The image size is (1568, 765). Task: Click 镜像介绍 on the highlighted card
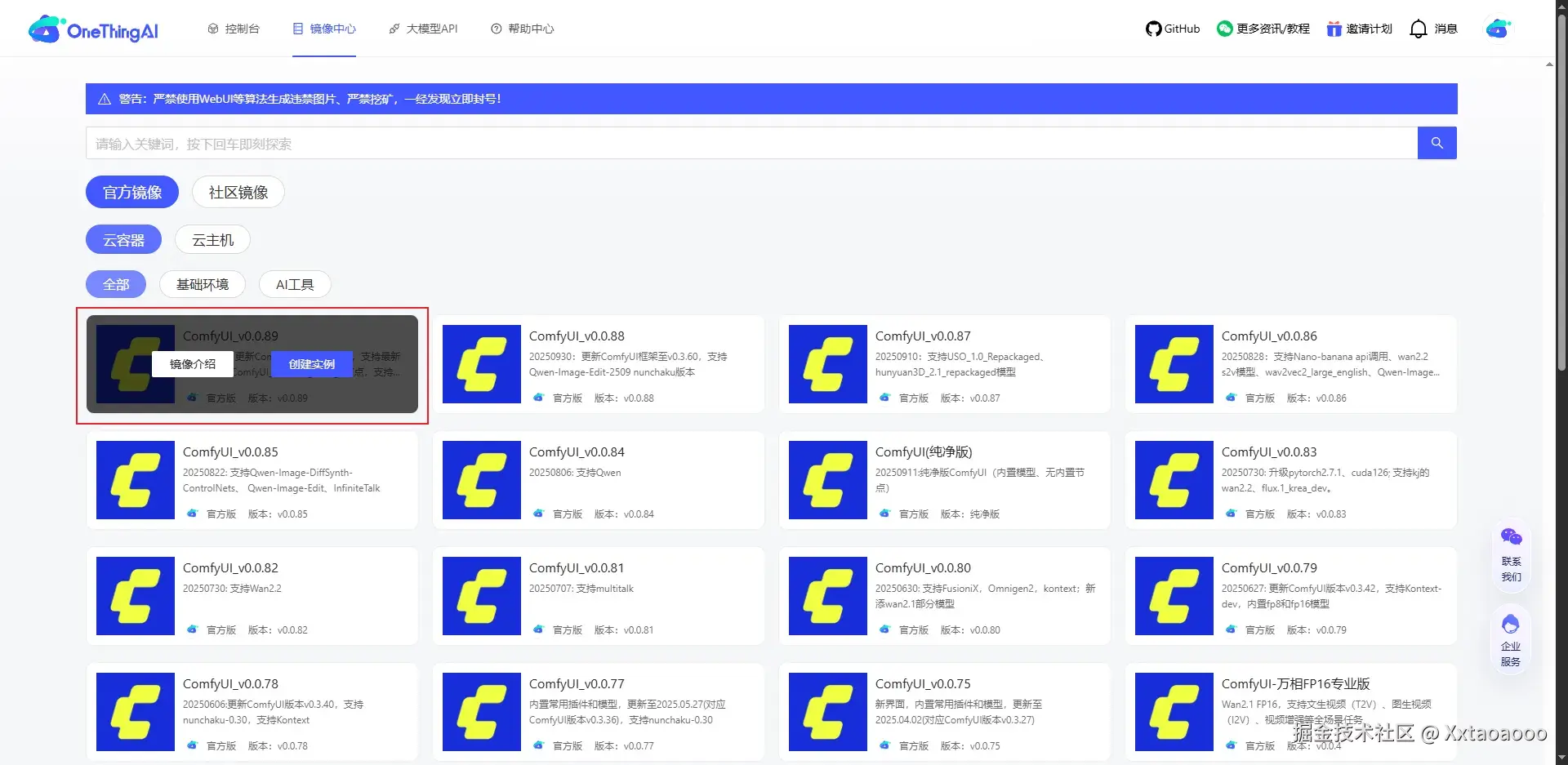tap(192, 364)
